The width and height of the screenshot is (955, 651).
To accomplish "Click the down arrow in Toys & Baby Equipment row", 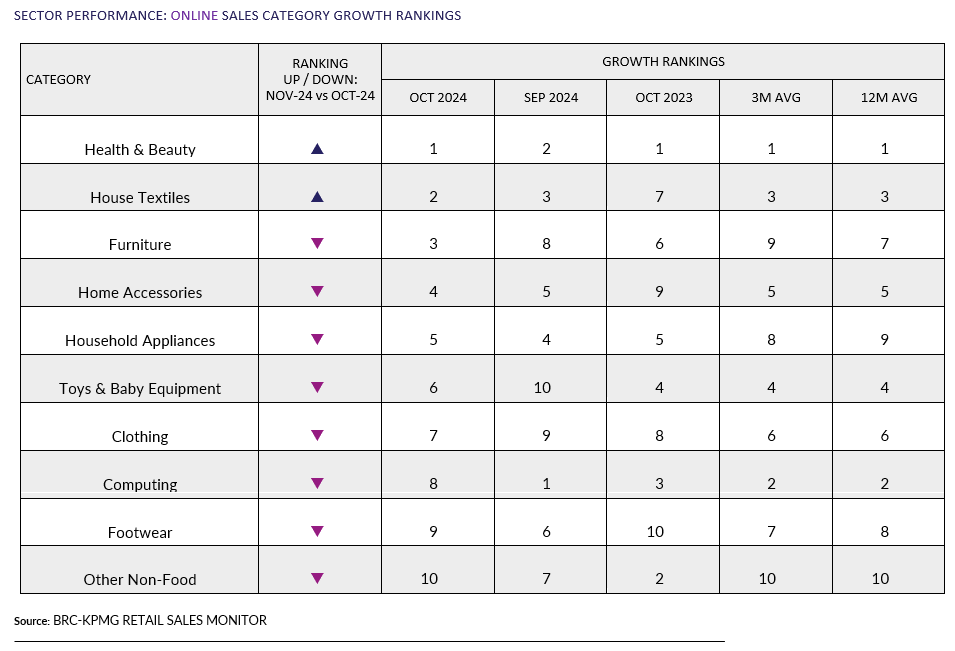I will click(317, 387).
